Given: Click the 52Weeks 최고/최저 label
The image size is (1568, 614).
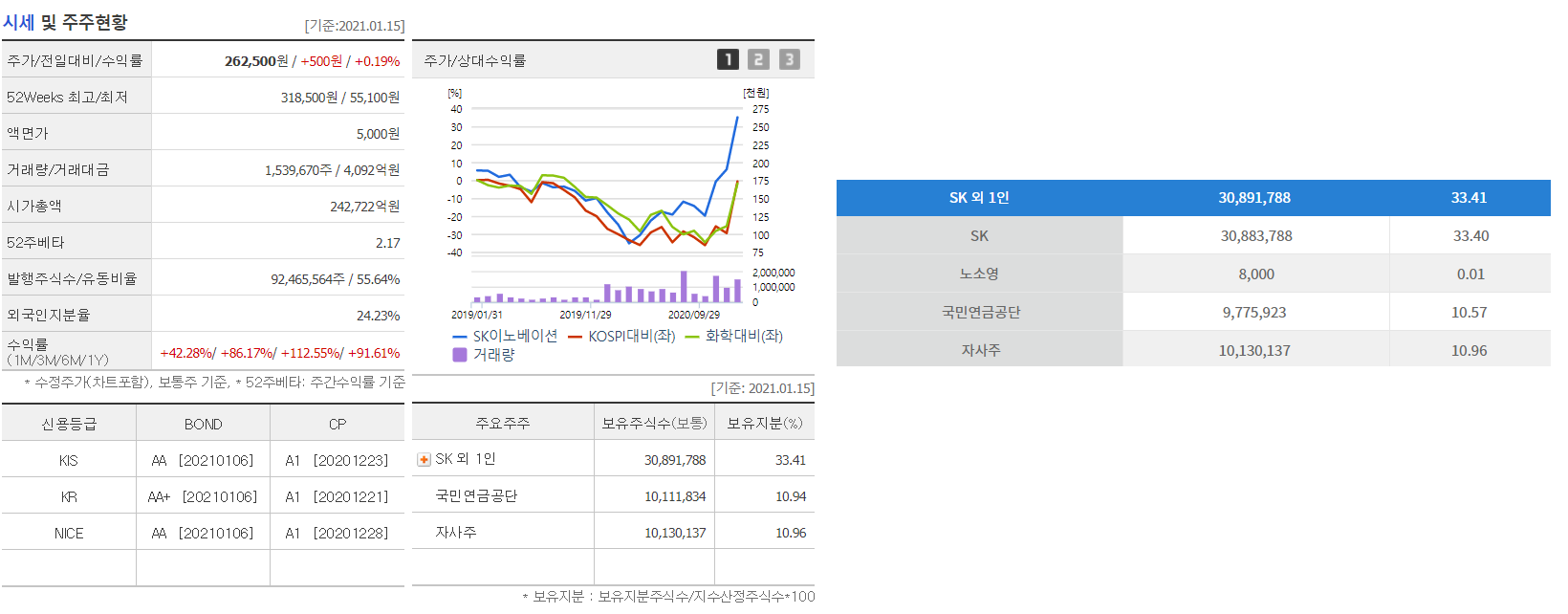Looking at the screenshot, I should coord(67,98).
